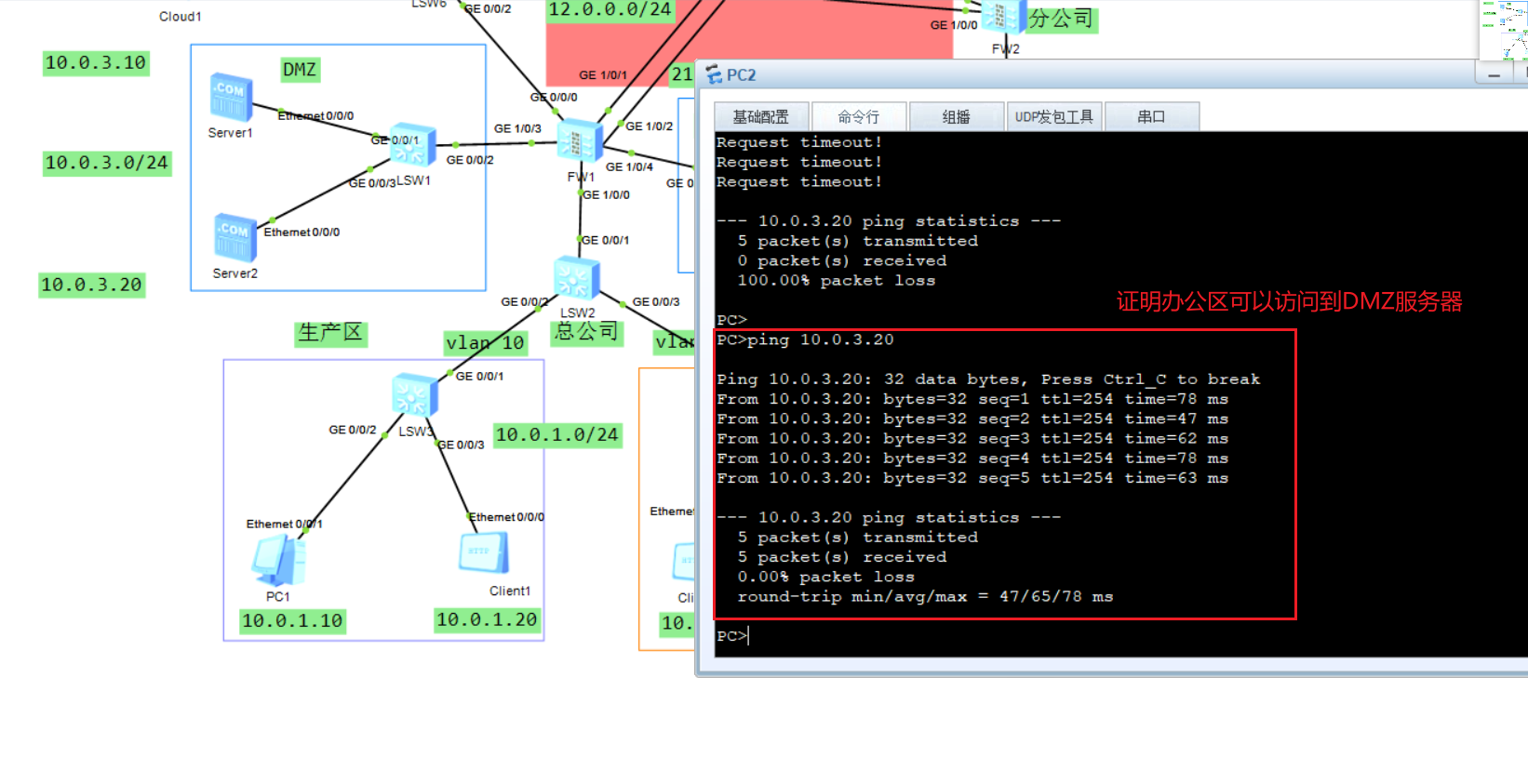Click the GE 0/0/2 port label on LSW1
This screenshot has width=1528, height=784.
tap(470, 160)
